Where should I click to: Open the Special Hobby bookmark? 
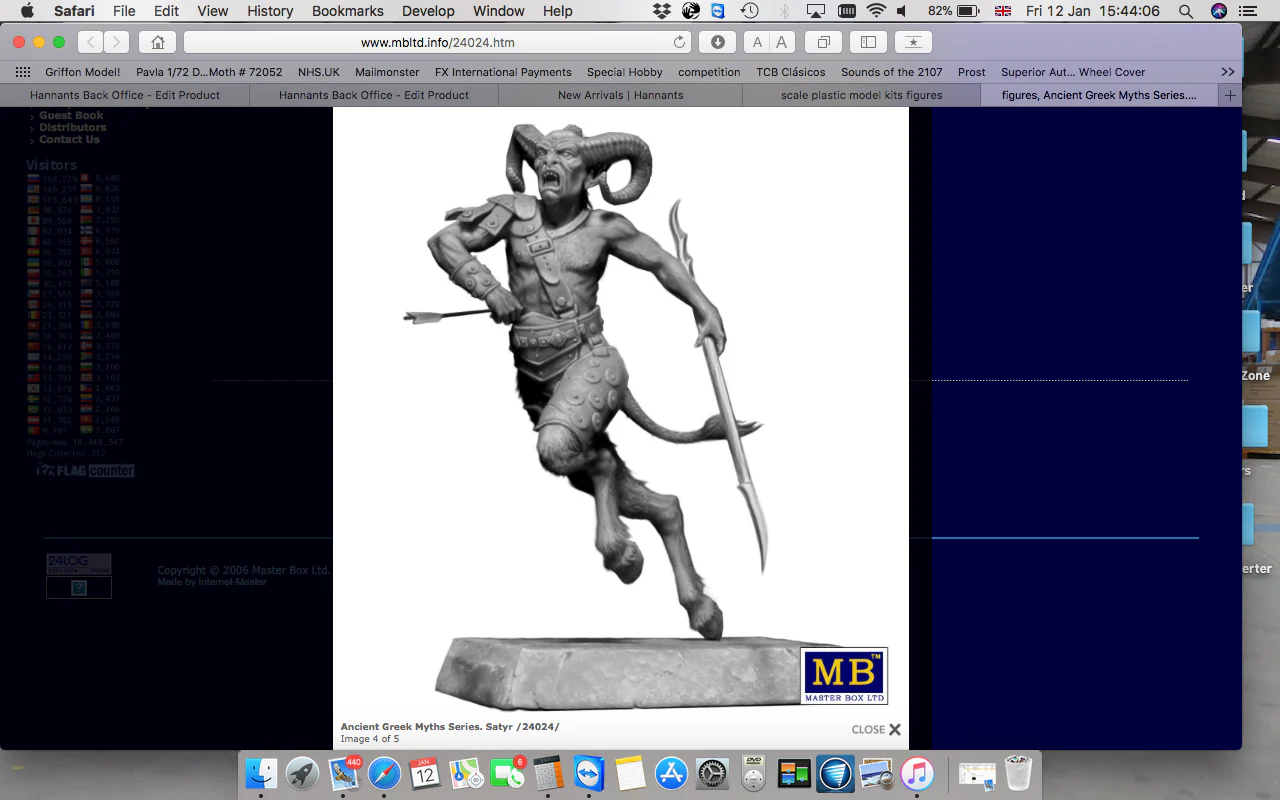(624, 72)
